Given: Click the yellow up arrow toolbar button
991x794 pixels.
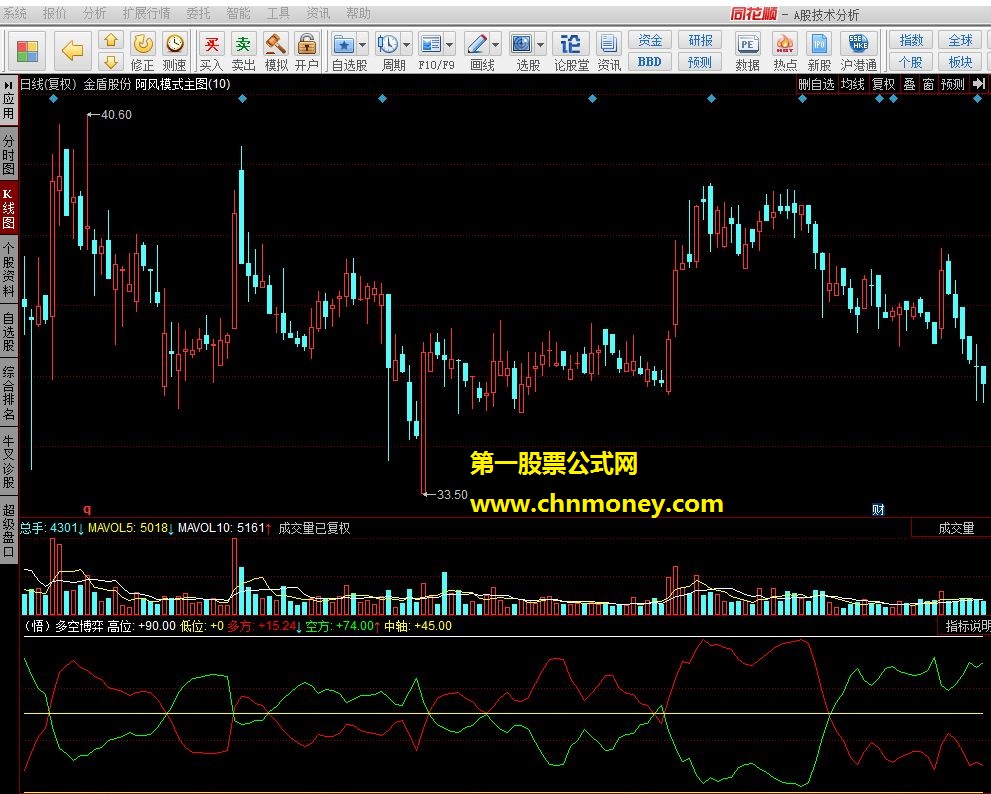Looking at the screenshot, I should tap(111, 41).
